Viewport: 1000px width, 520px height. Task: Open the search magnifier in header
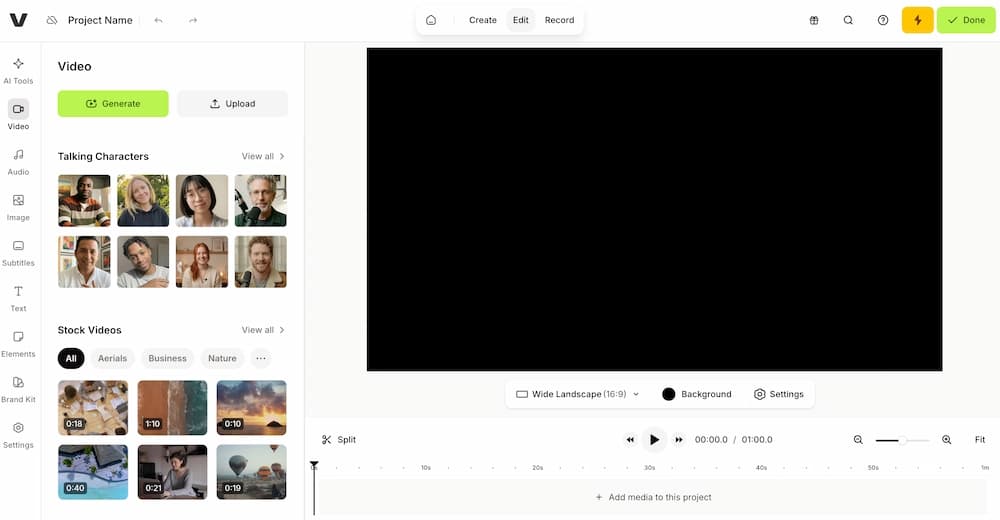[848, 20]
